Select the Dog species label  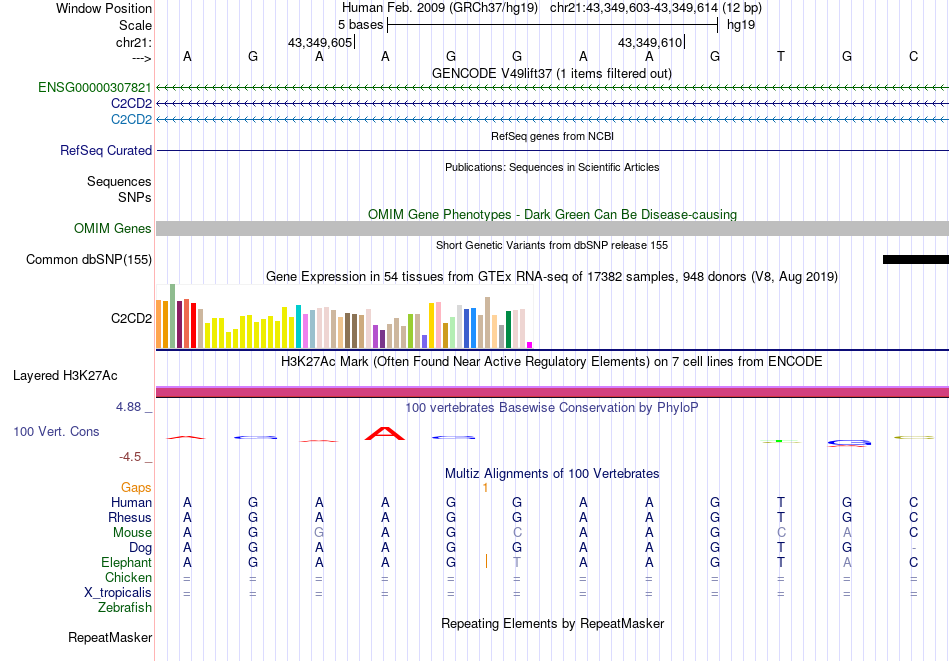coord(141,548)
